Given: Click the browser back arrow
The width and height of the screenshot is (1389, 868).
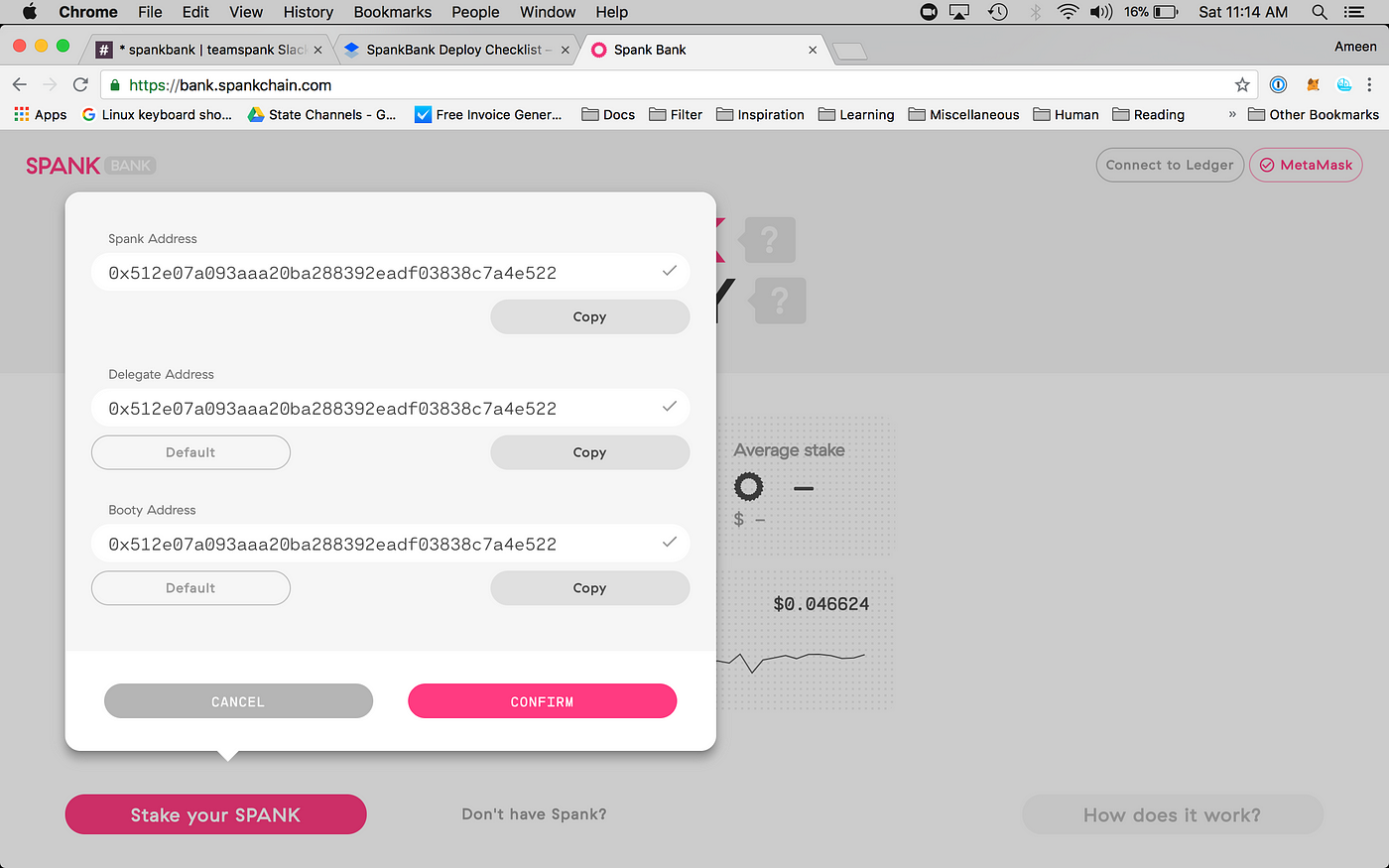Looking at the screenshot, I should tap(20, 84).
